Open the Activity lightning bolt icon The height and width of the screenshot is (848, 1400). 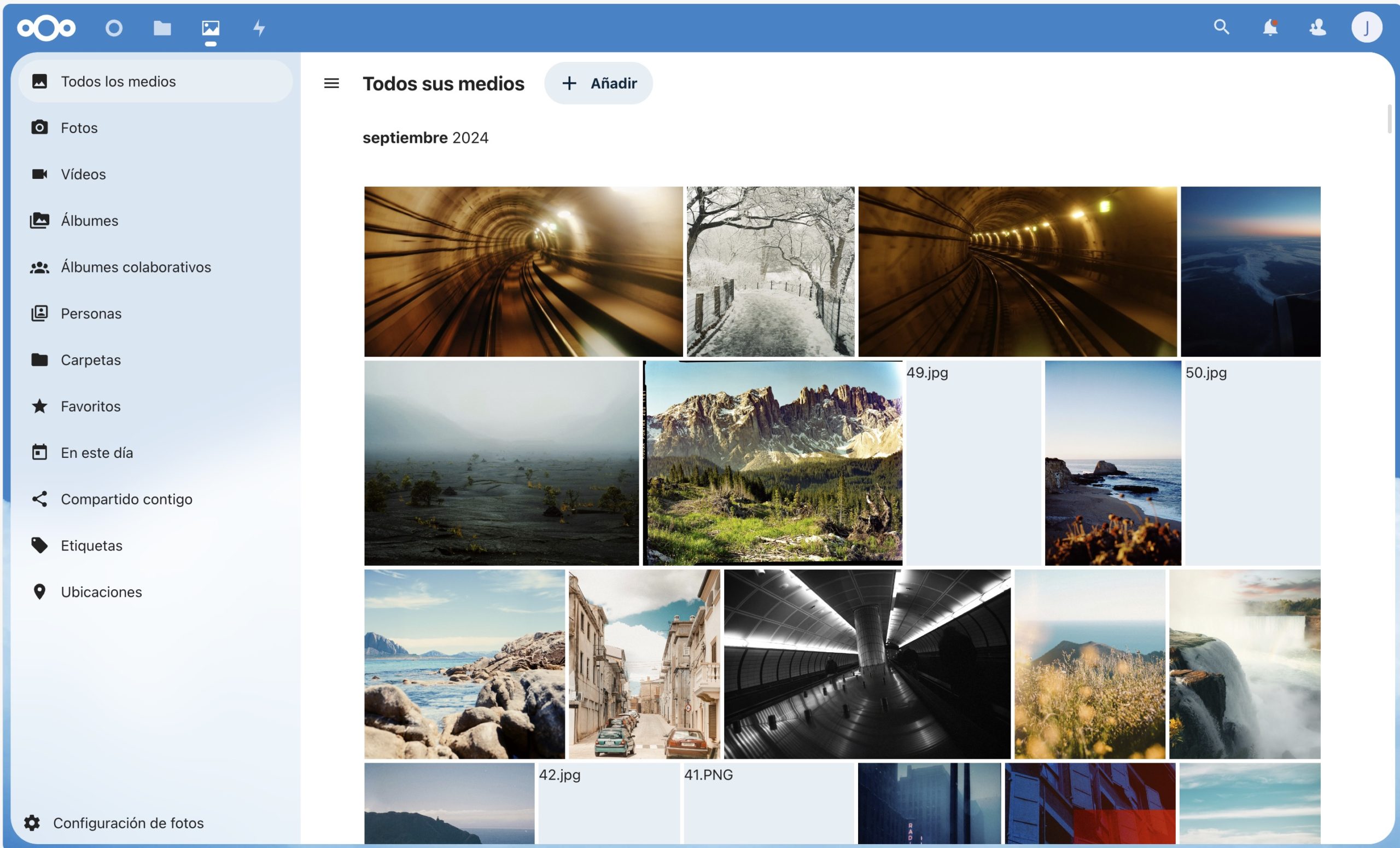[259, 28]
